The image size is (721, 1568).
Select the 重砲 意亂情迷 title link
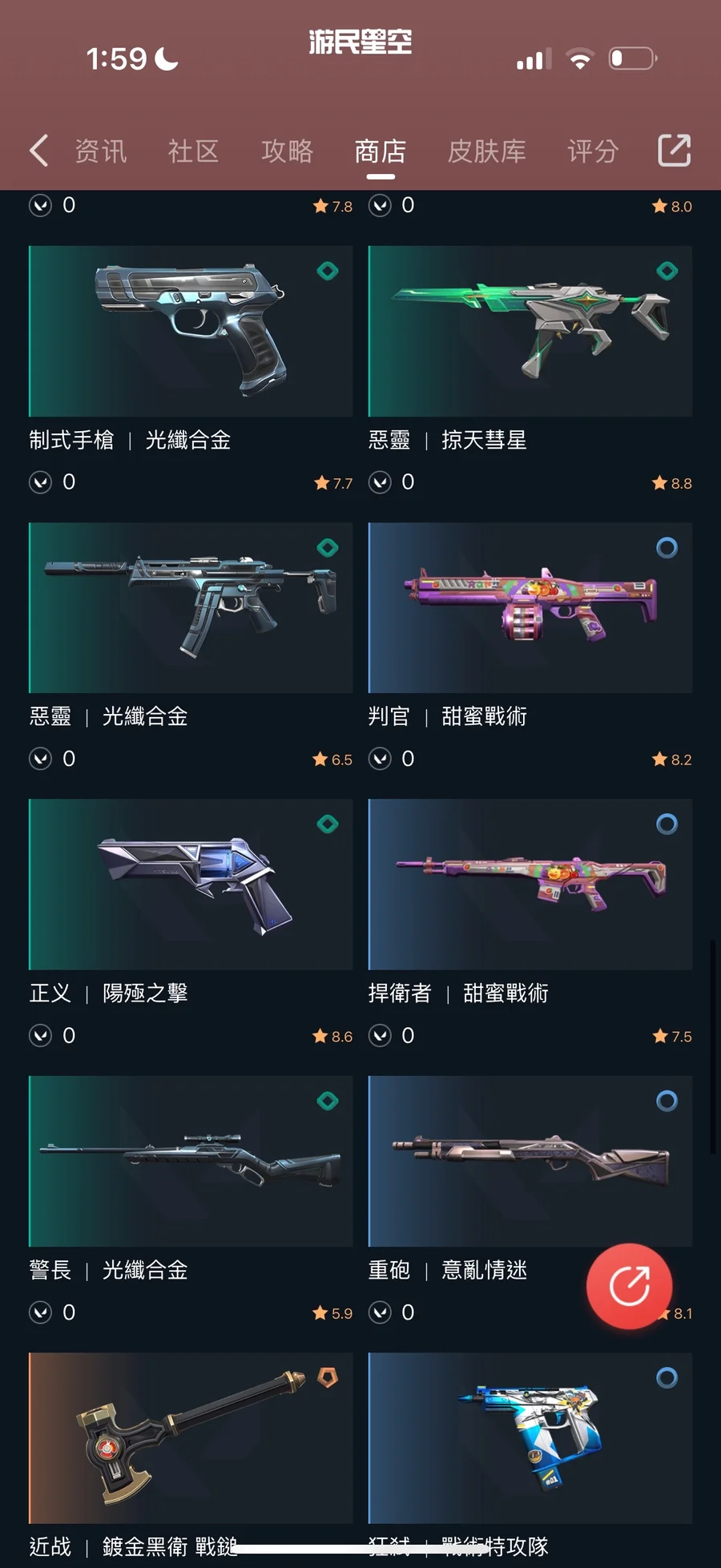click(448, 1270)
